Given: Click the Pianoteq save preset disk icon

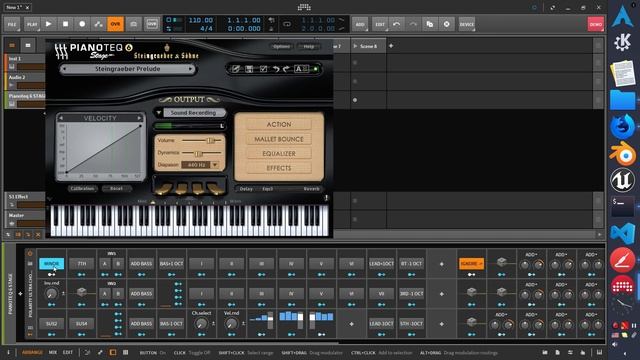Looking at the screenshot, I should coord(249,69).
